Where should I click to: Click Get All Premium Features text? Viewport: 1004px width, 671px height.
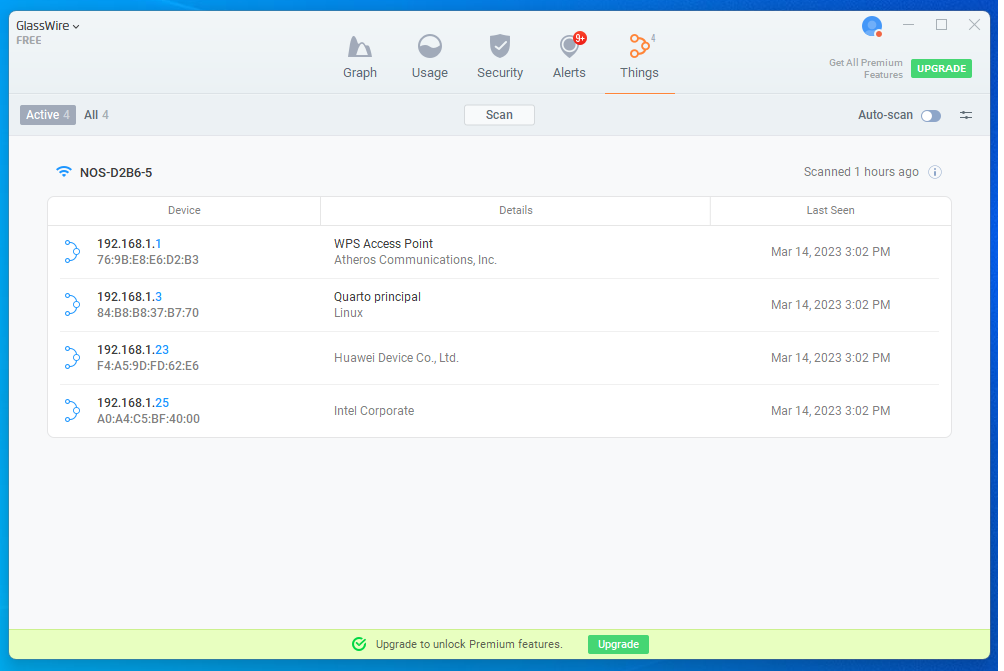click(x=866, y=69)
